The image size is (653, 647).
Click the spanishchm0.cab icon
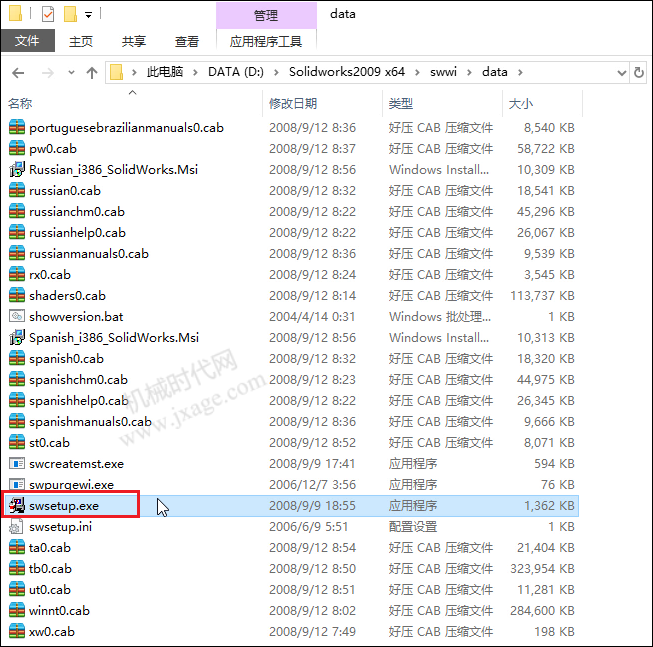tap(17, 379)
